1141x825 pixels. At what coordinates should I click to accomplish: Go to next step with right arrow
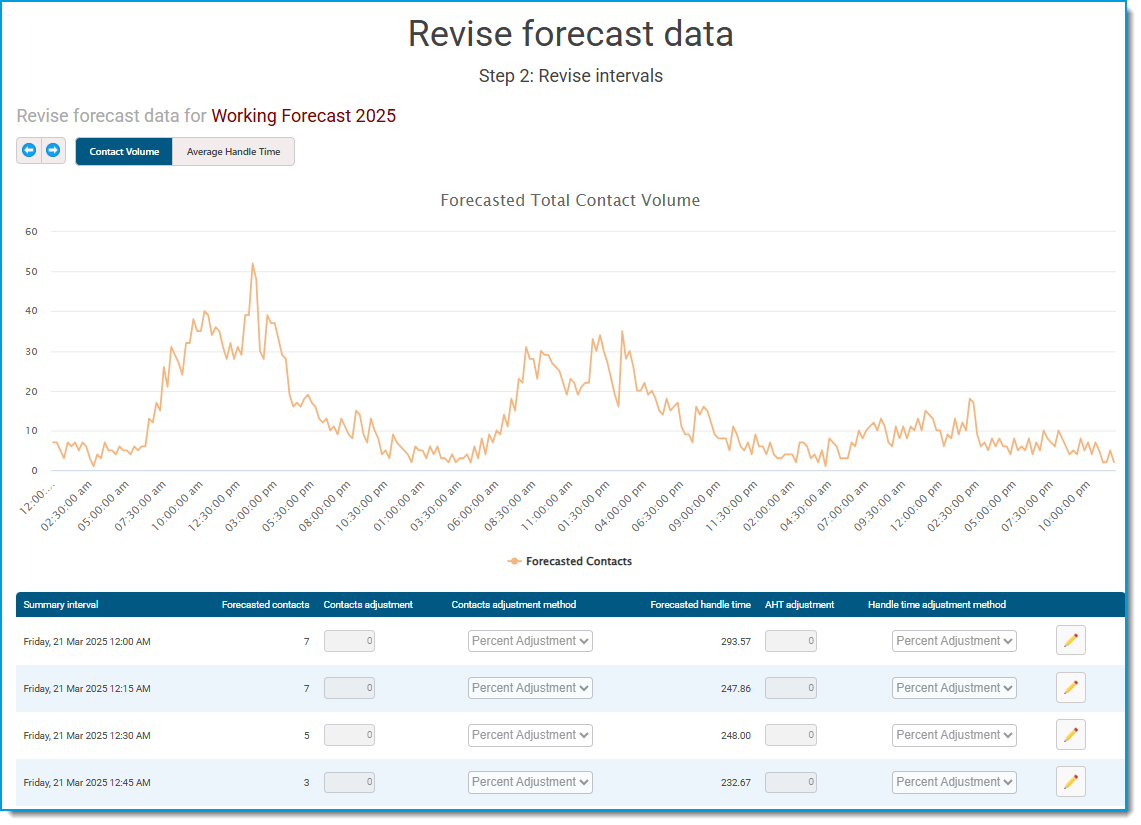pos(53,151)
